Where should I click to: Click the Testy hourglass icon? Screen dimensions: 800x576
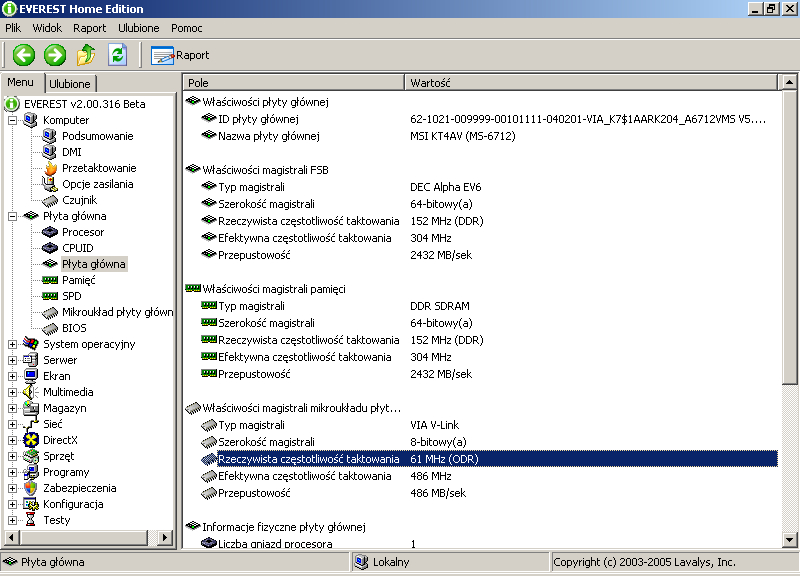tap(31, 520)
